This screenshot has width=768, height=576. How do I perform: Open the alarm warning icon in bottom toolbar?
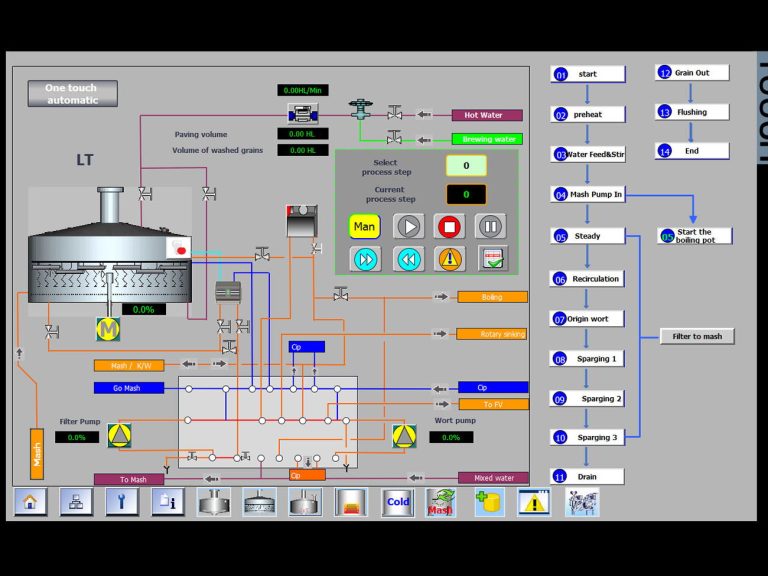[534, 502]
